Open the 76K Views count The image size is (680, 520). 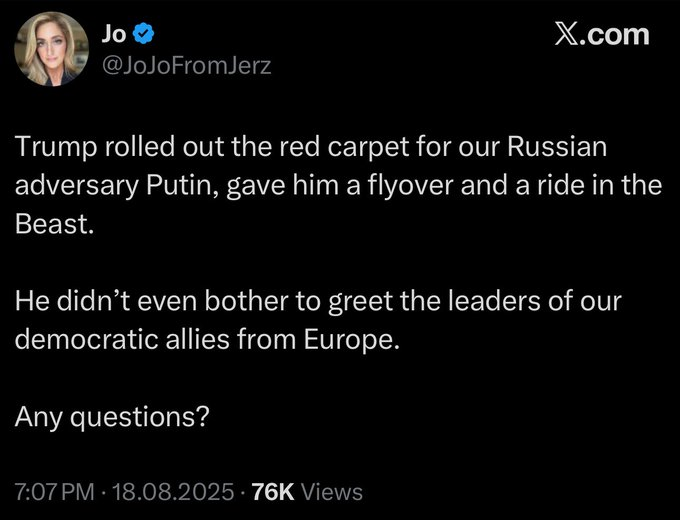pyautogui.click(x=307, y=492)
